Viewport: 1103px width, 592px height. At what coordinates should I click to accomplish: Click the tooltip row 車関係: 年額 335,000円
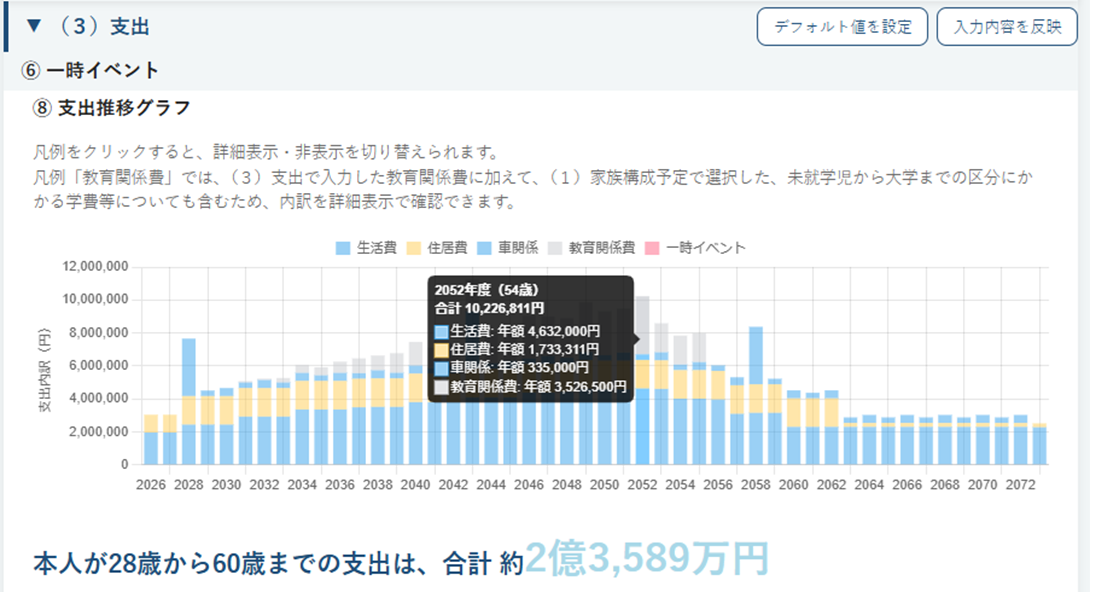coord(511,368)
